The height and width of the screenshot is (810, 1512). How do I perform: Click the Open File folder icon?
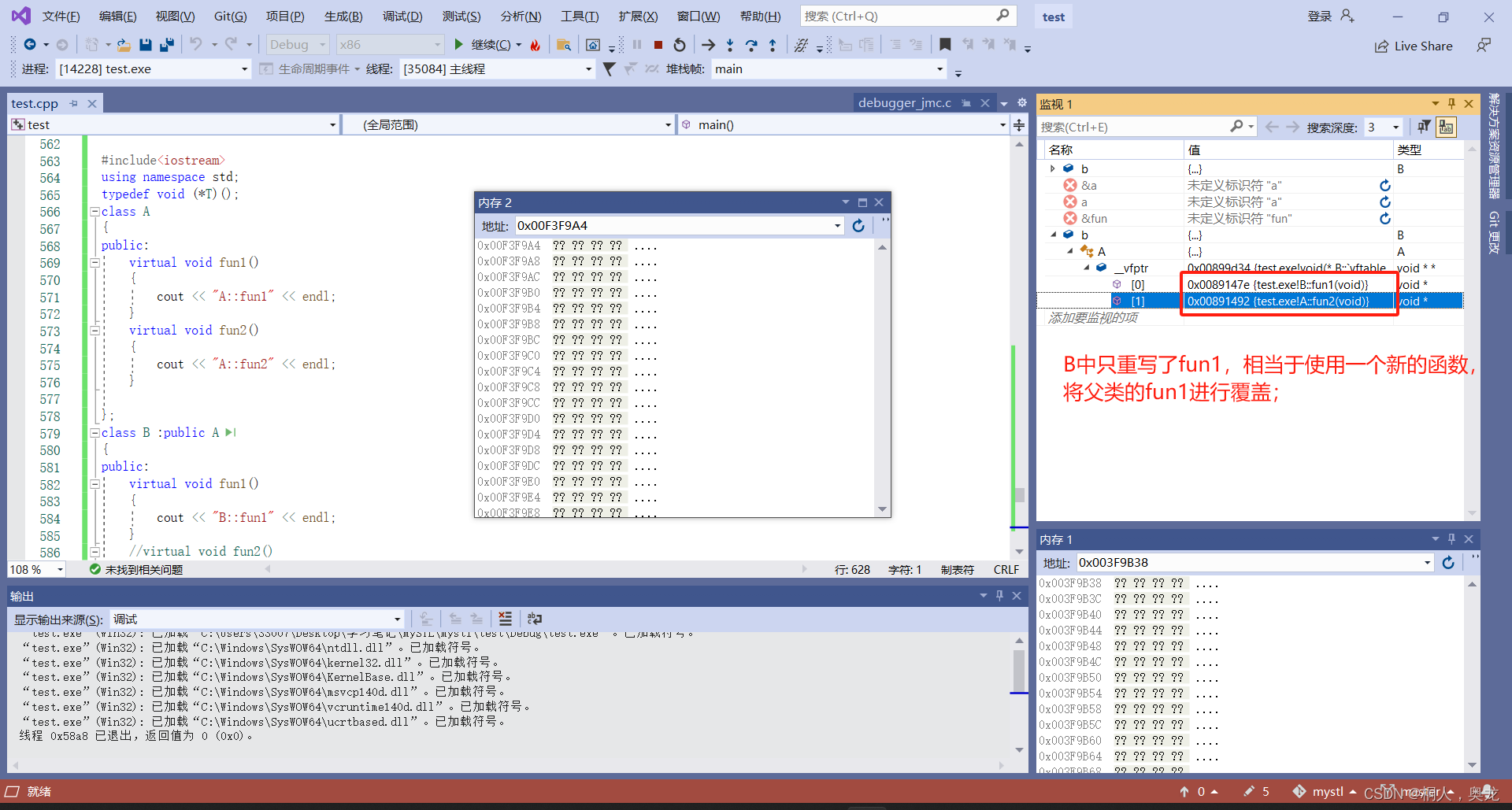pos(124,45)
